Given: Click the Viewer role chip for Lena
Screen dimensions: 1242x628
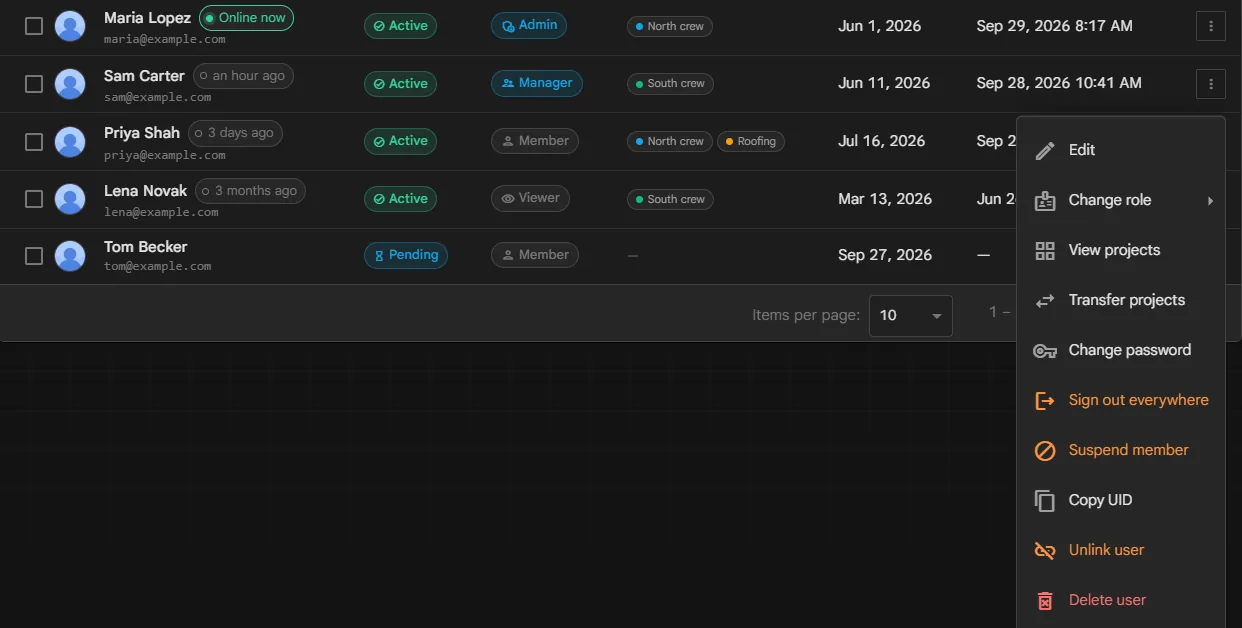Looking at the screenshot, I should (x=530, y=199).
